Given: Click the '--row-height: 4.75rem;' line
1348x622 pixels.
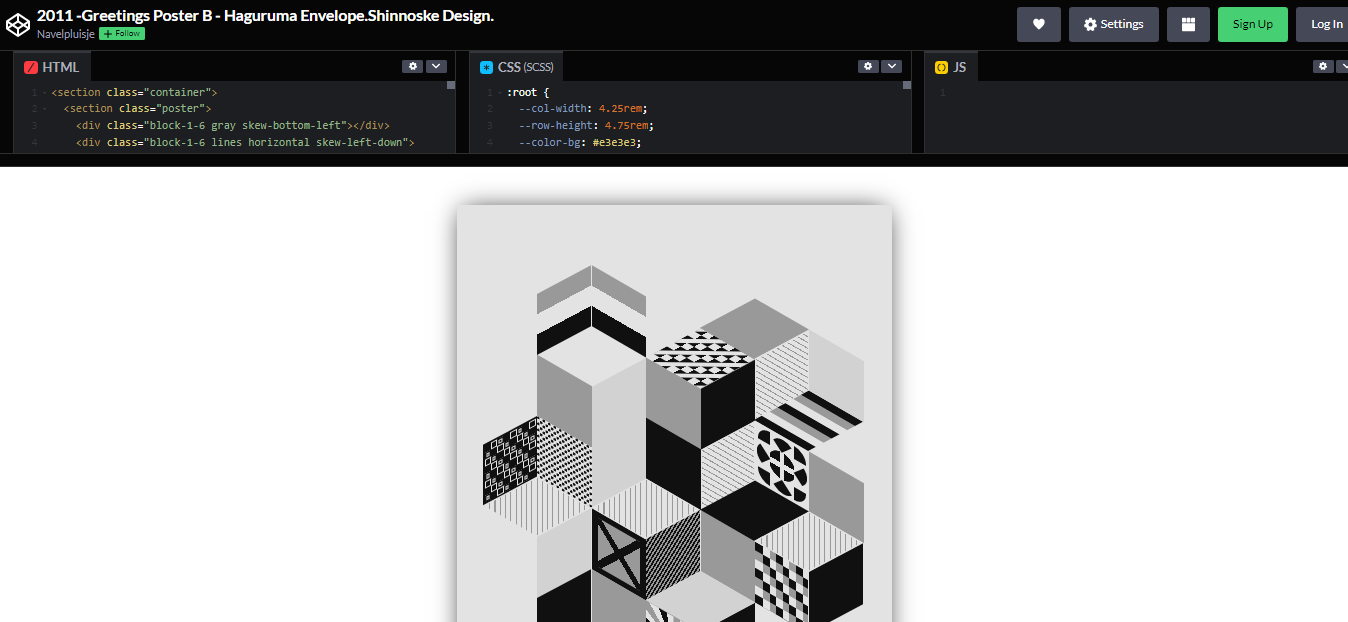Looking at the screenshot, I should (588, 125).
